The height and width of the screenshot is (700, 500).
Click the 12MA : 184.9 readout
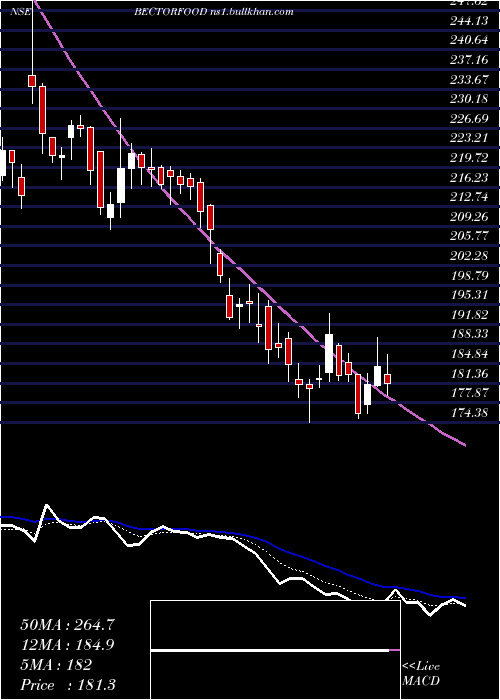tap(67, 645)
